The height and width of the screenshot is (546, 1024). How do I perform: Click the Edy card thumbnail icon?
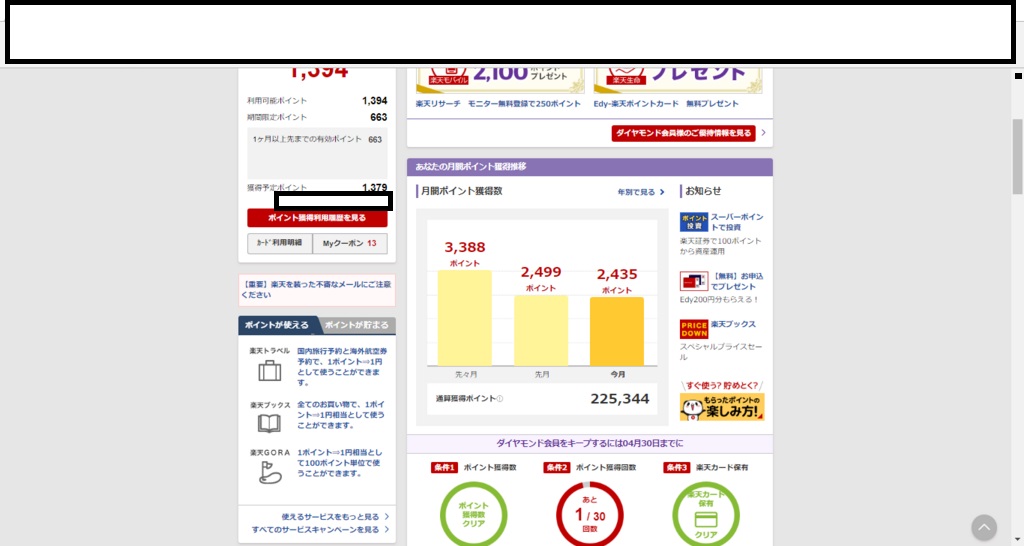pos(694,281)
